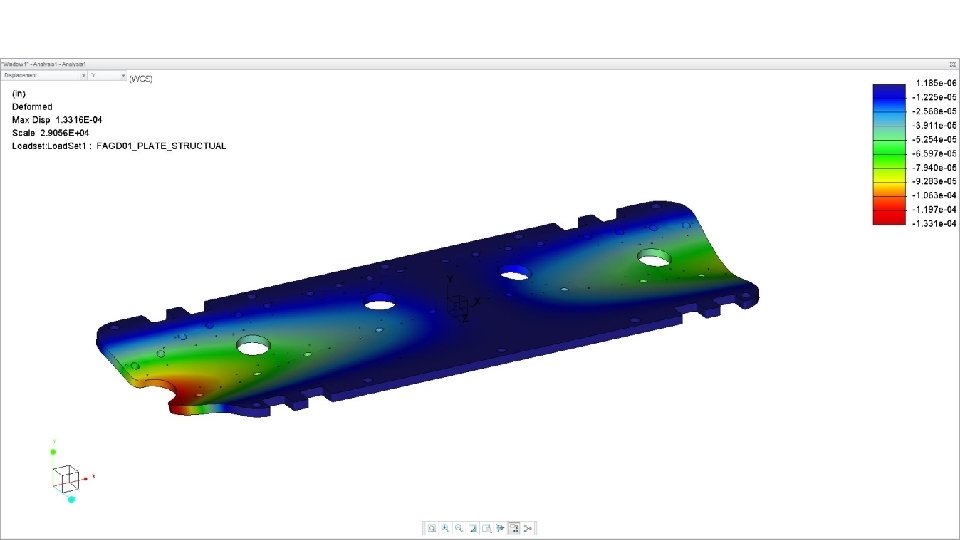Click the spin center icon in toolbar
This screenshot has width=960, height=540.
click(500, 528)
